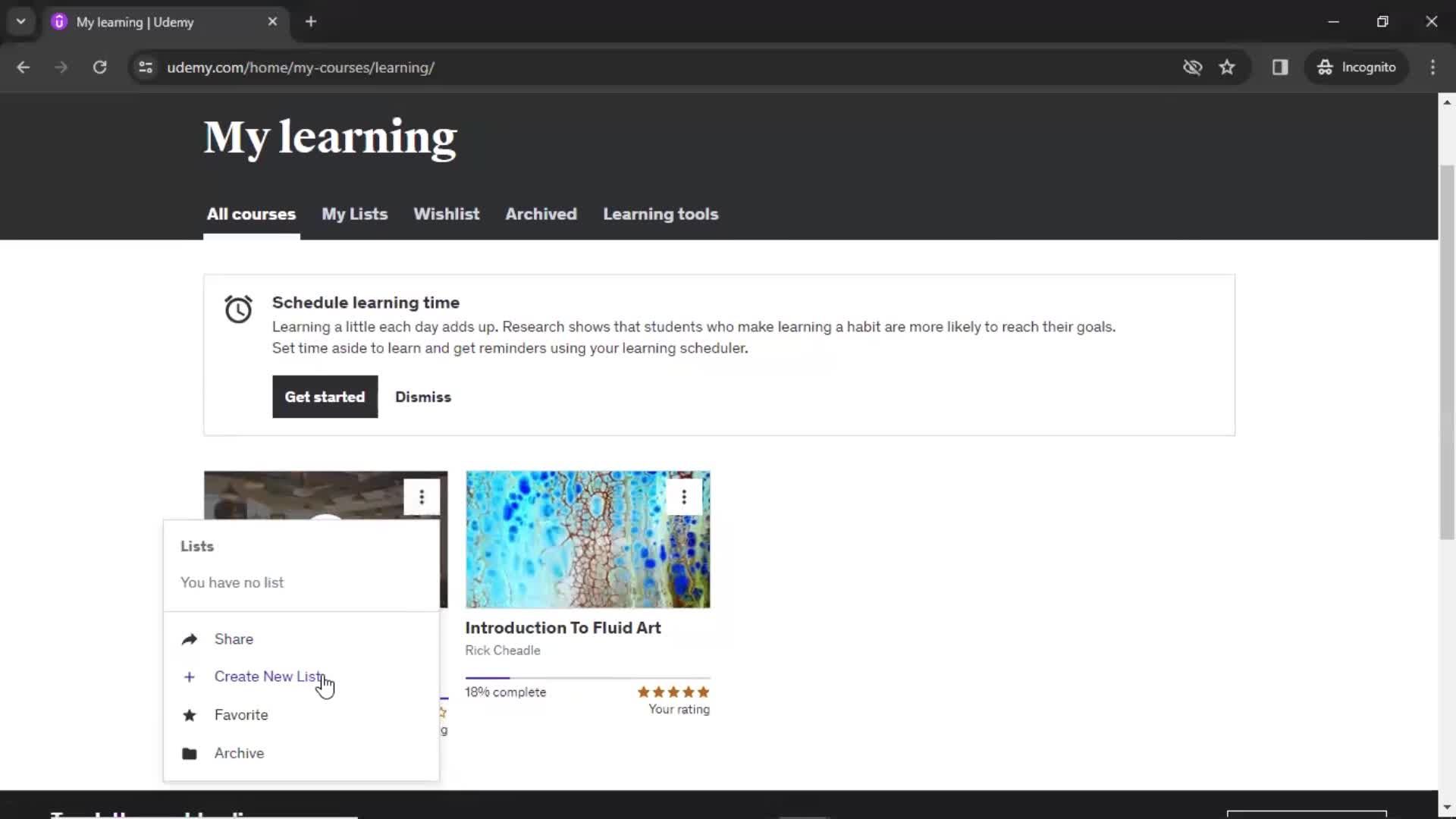Click the three-dot menu icon on fluid art course
Screen dimensions: 1456x819
point(684,497)
